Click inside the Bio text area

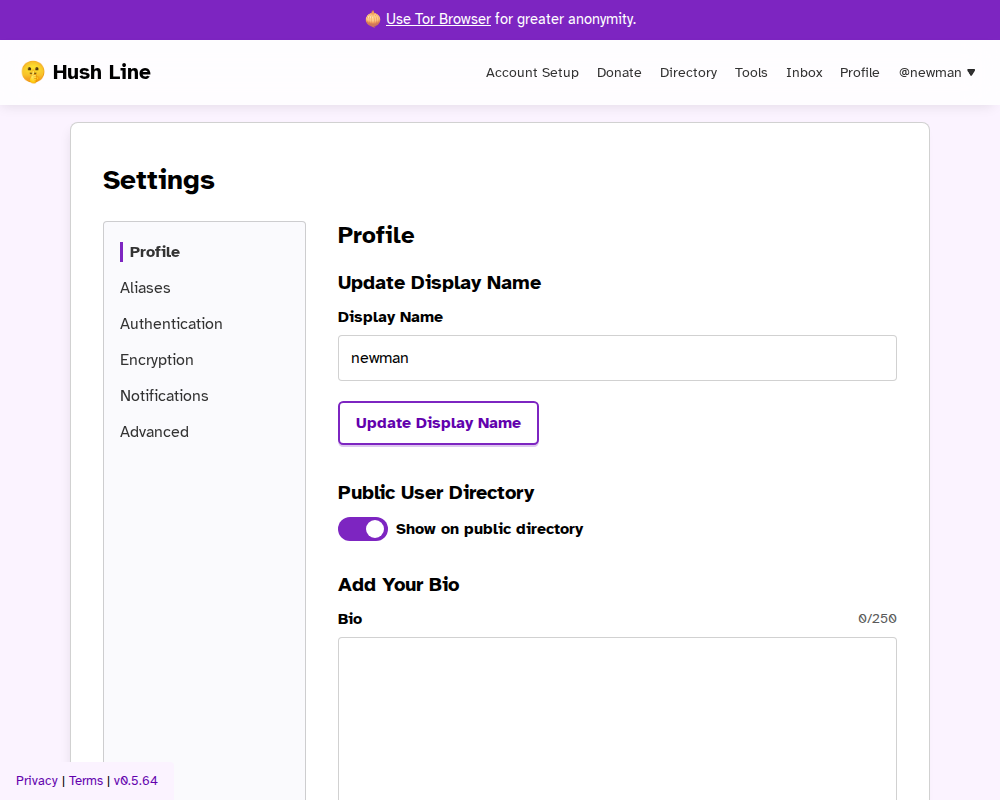click(617, 715)
